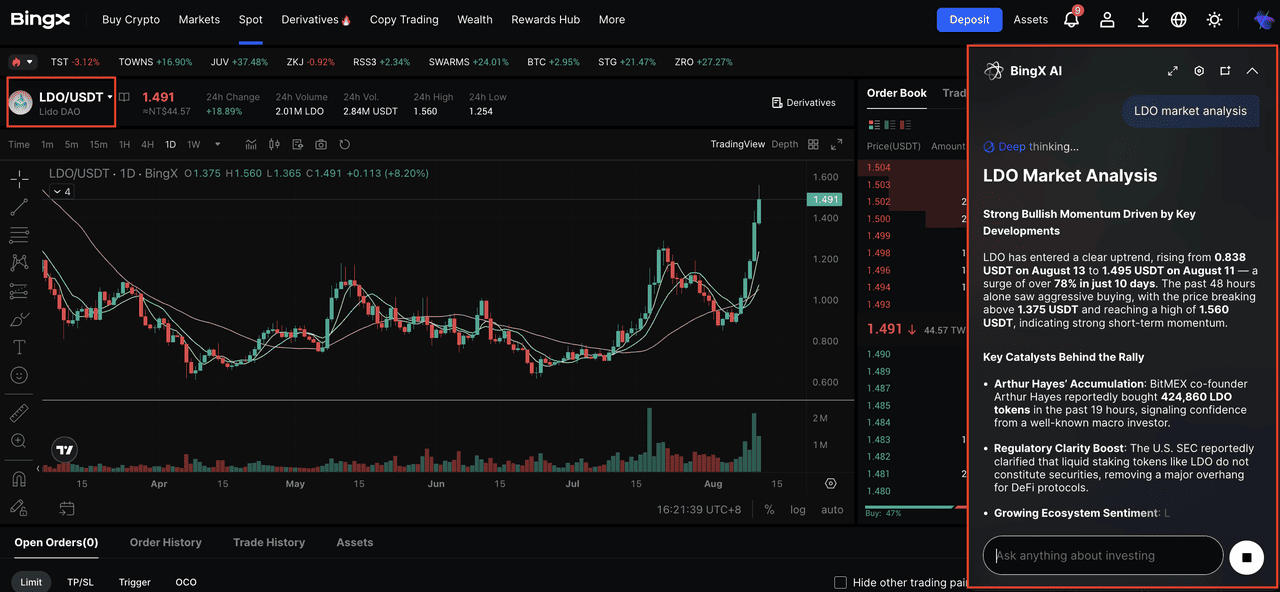This screenshot has height=592, width=1280.
Task: Stop the AI response generation
Action: (1247, 556)
